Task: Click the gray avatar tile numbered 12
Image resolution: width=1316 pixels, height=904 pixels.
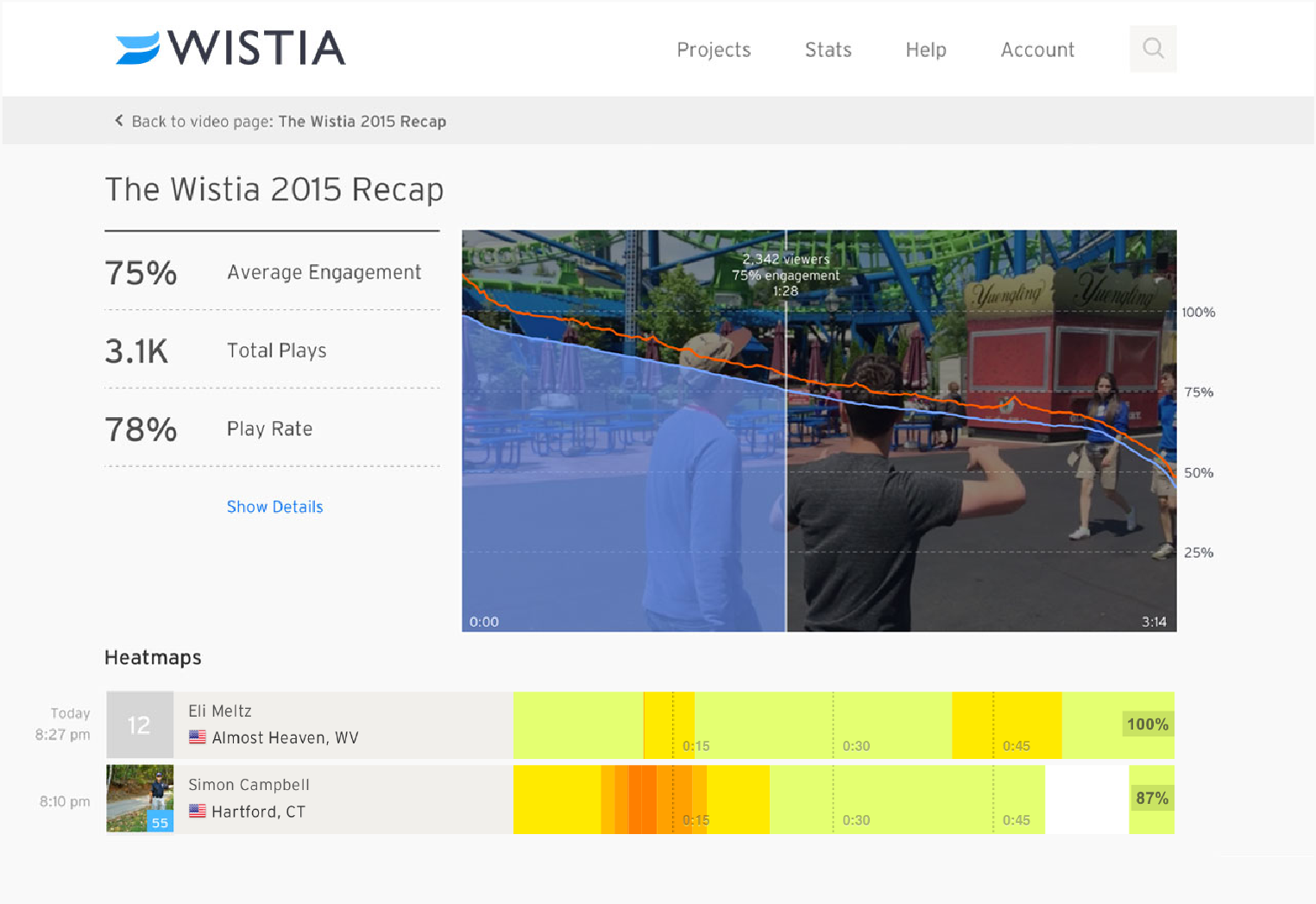Action: [x=140, y=725]
